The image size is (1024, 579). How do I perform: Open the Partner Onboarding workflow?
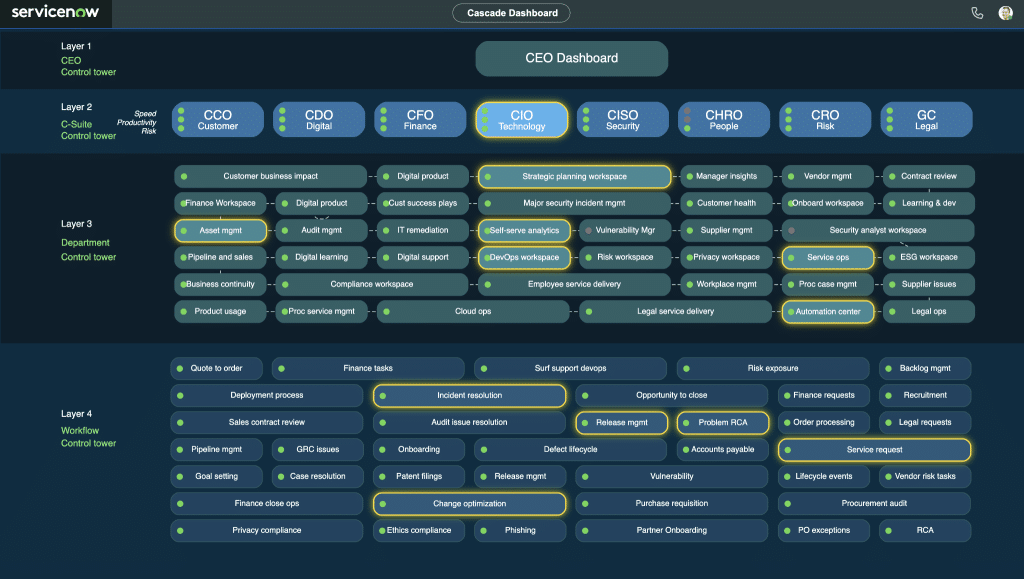tap(671, 531)
